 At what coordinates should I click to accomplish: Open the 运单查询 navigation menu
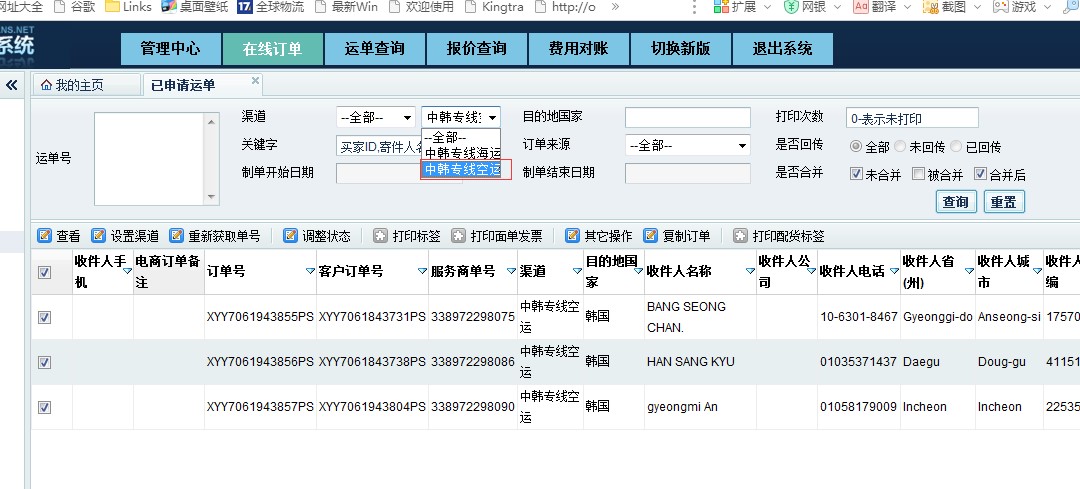pyautogui.click(x=374, y=48)
